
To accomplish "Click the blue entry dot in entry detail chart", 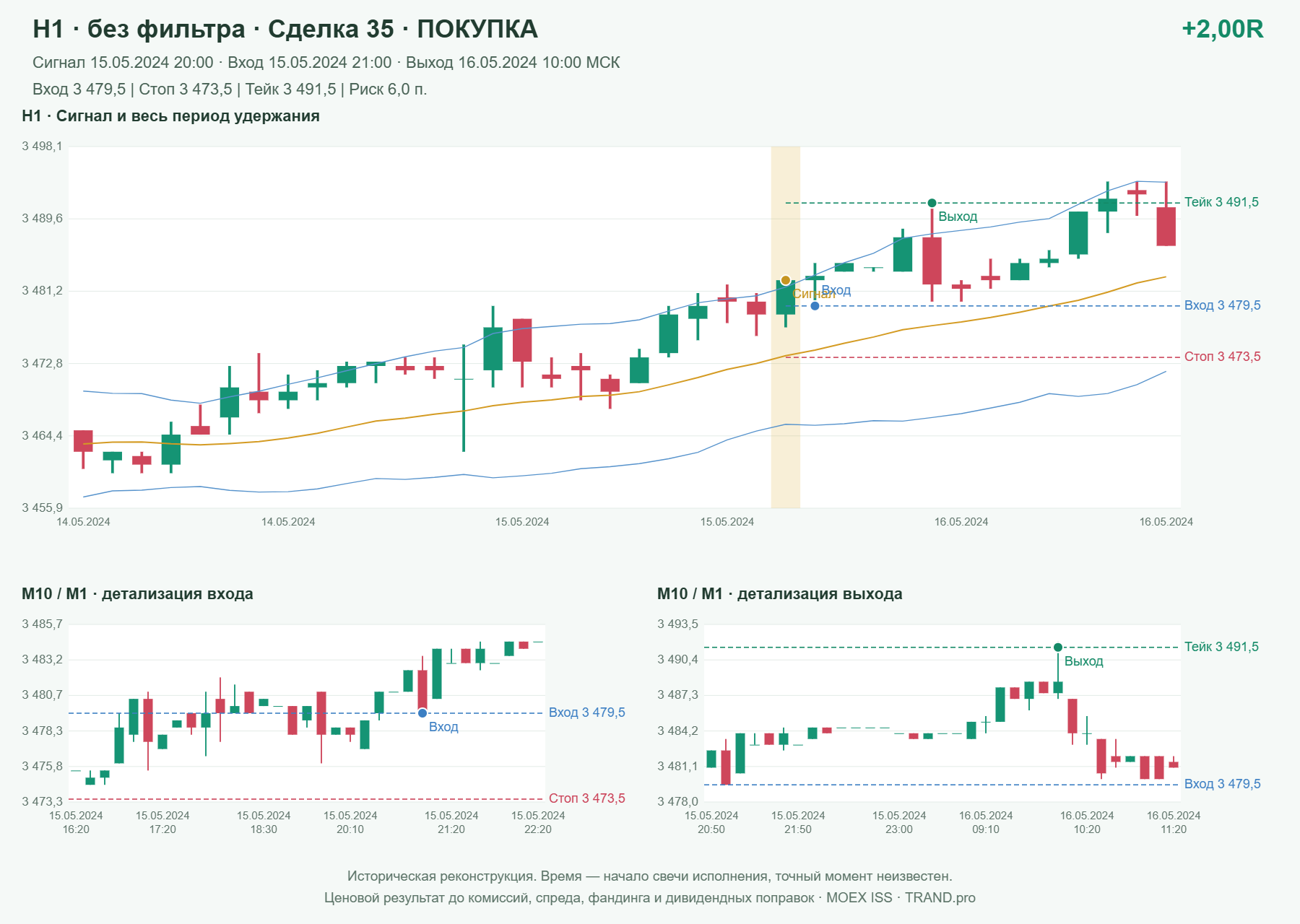I will pyautogui.click(x=422, y=713).
